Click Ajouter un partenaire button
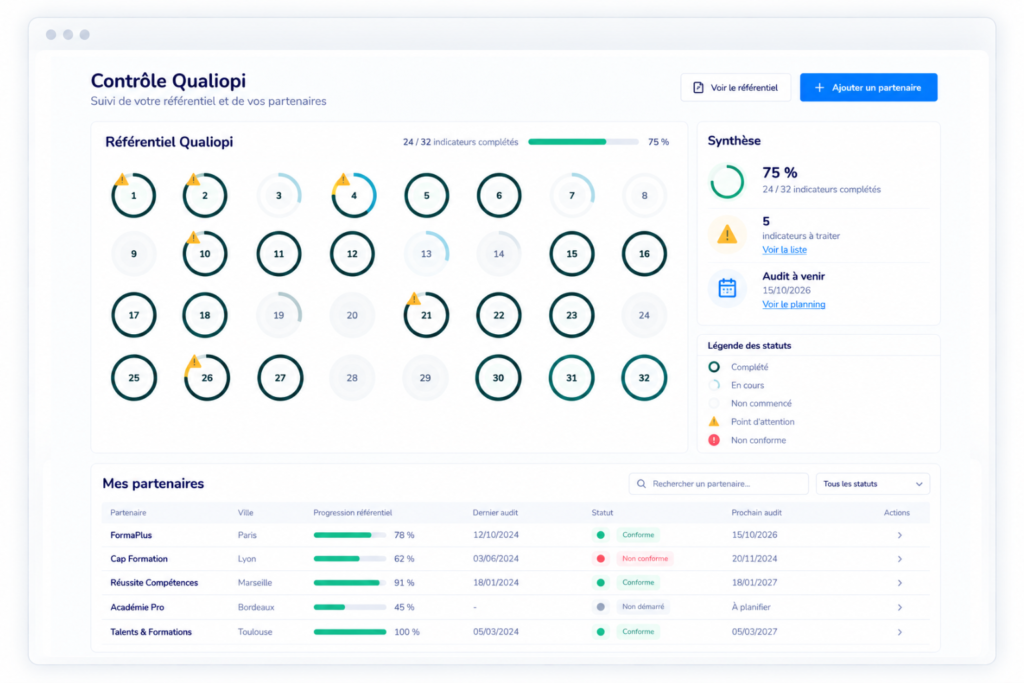The height and width of the screenshot is (683, 1024). coord(869,87)
